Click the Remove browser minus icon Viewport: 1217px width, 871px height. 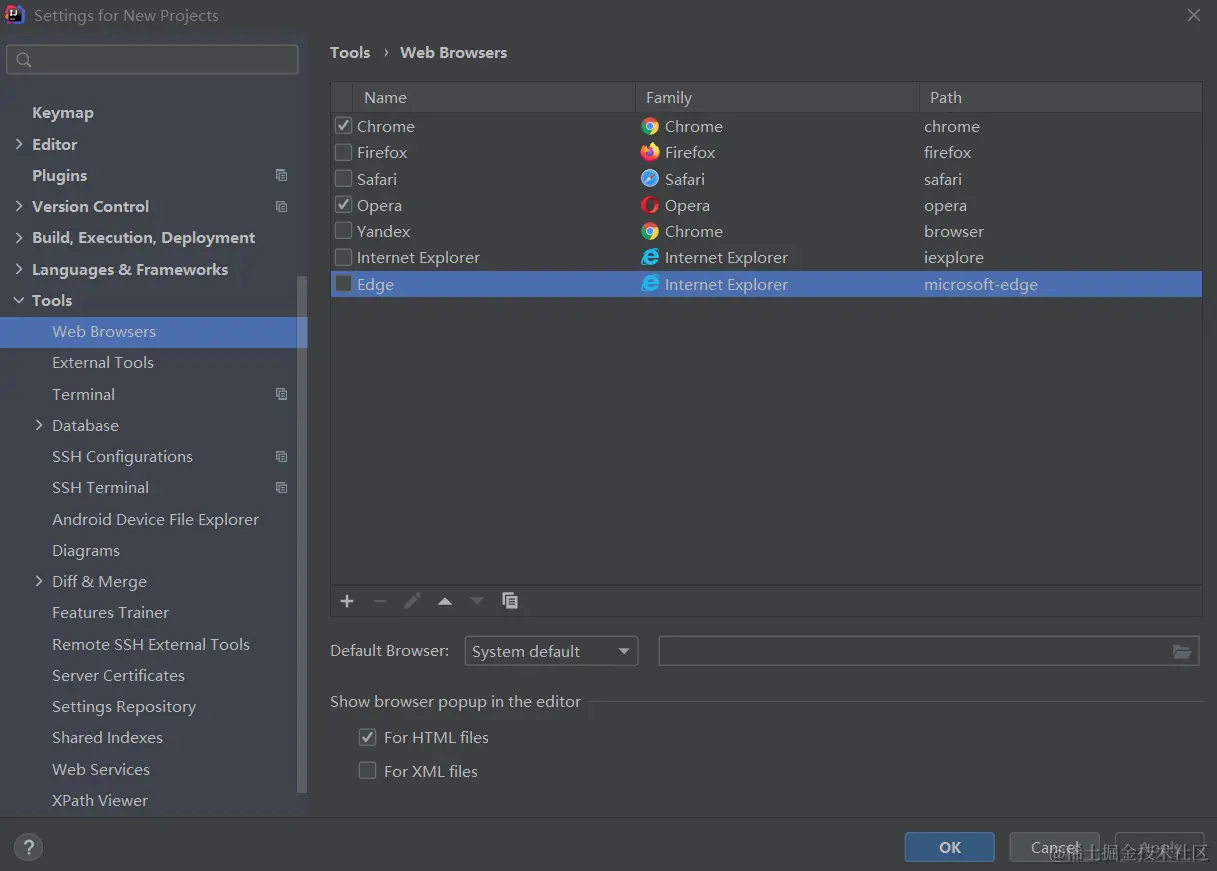(x=380, y=601)
